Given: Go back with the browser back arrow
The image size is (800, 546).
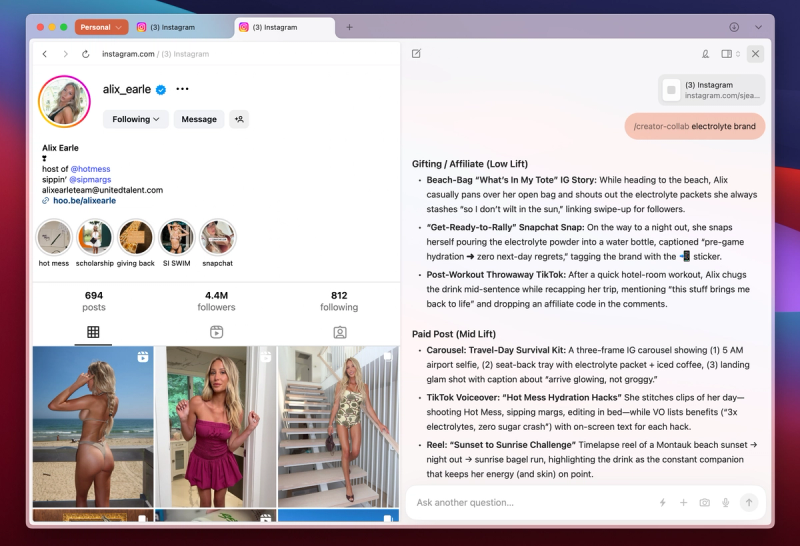Looking at the screenshot, I should pyautogui.click(x=45, y=54).
